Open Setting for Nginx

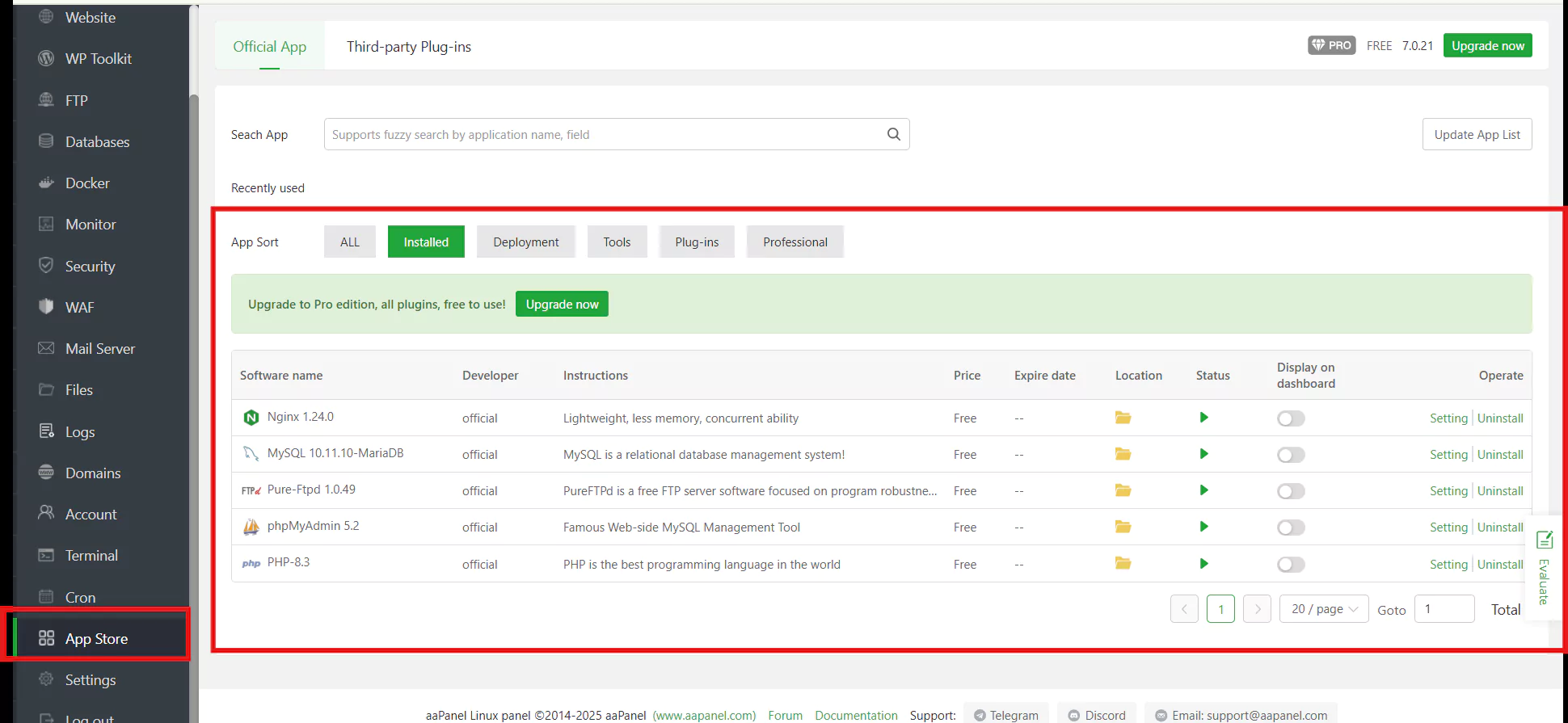pos(1448,418)
